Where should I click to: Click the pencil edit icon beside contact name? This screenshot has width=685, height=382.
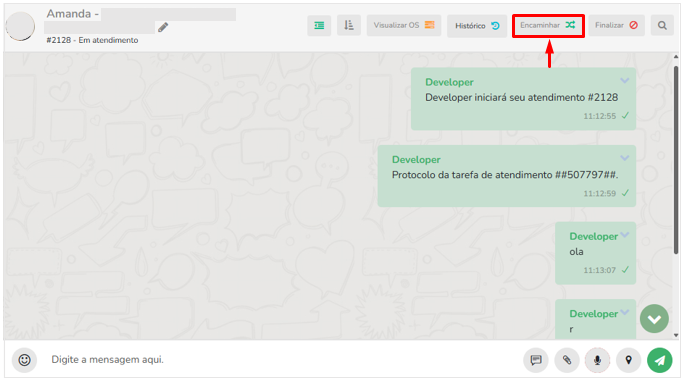click(163, 27)
